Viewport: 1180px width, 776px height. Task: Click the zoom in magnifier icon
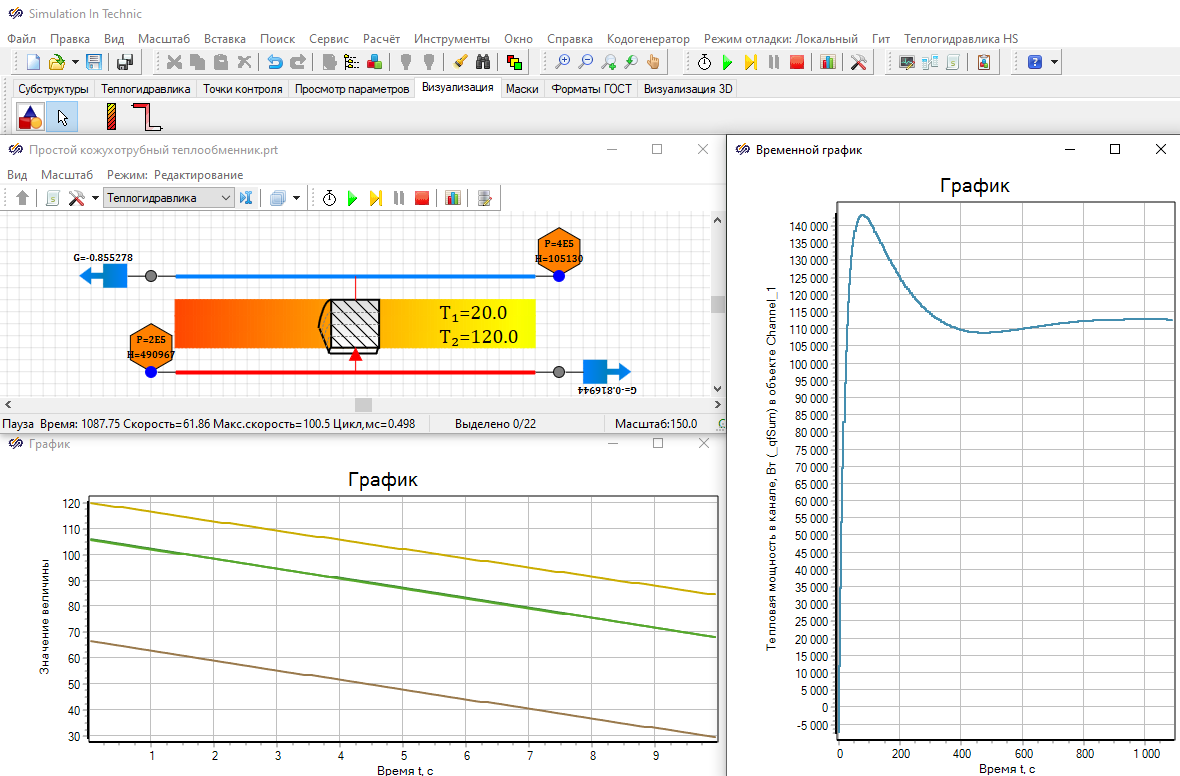(563, 62)
